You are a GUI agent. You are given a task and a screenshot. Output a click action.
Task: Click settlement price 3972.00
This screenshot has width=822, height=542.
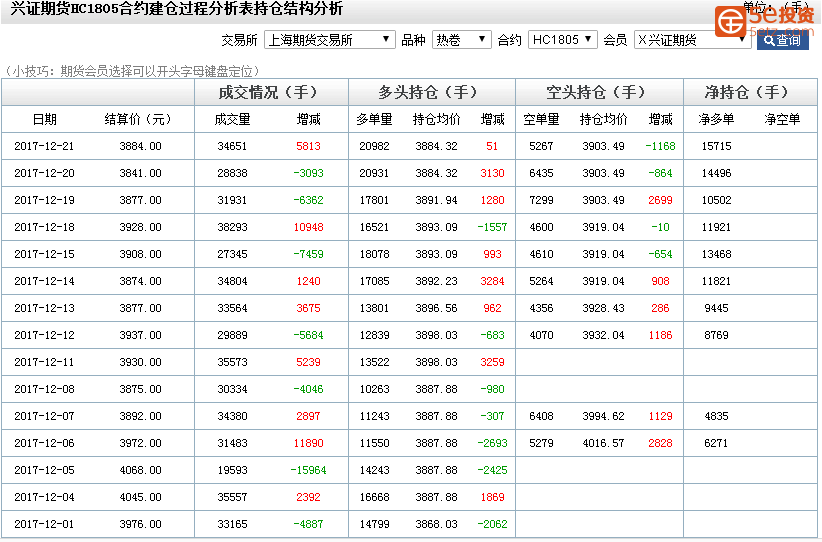[140, 443]
